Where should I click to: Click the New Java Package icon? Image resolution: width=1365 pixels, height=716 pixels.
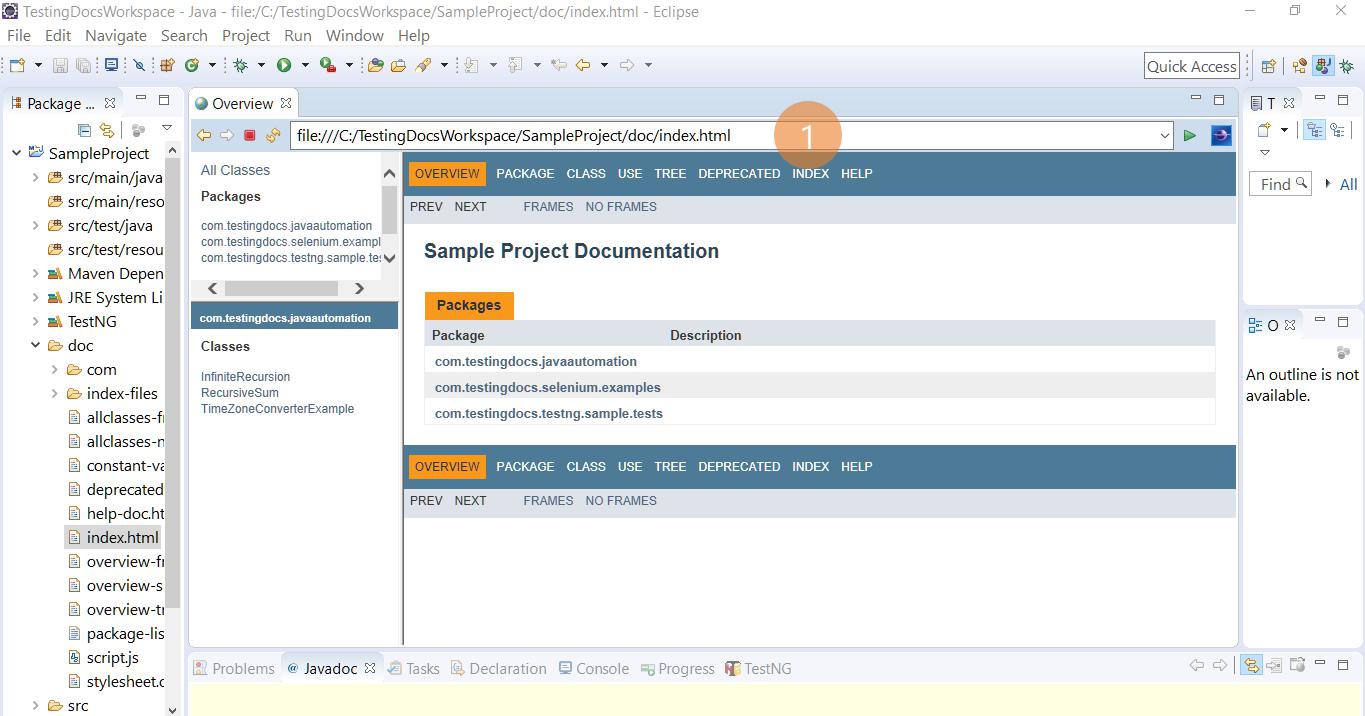click(167, 65)
